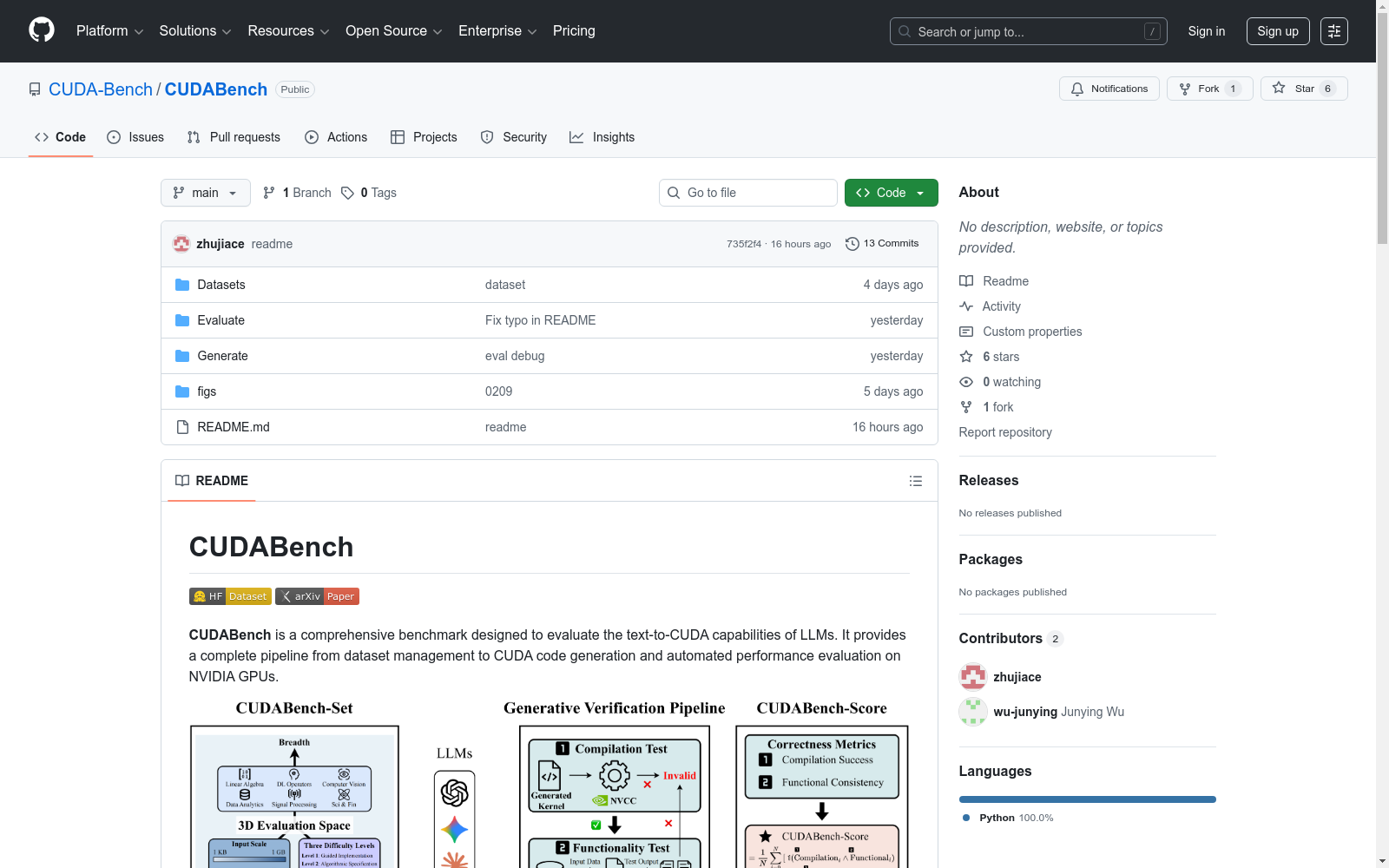Click the tag icon beside 0 Tags
1389x868 pixels.
pos(347,193)
